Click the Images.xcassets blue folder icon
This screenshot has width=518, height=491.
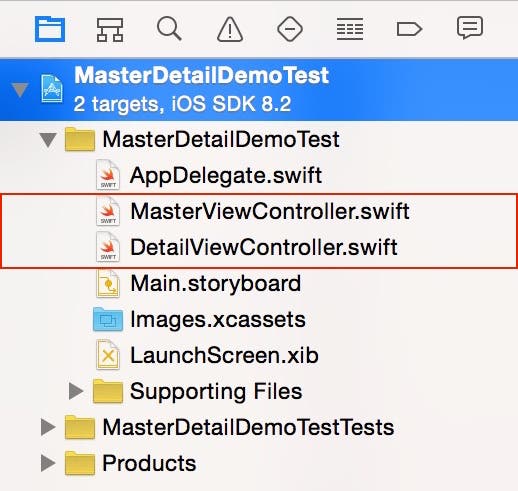coord(108,319)
